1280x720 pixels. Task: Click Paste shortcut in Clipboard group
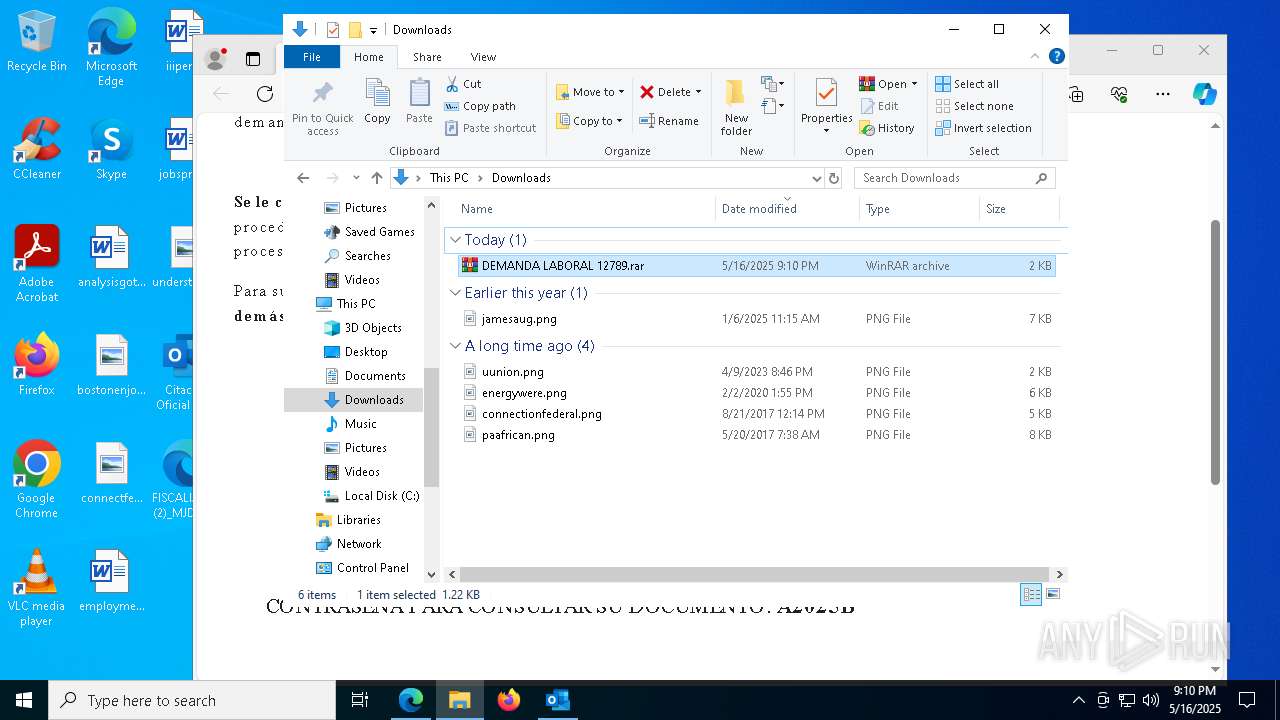pos(491,128)
